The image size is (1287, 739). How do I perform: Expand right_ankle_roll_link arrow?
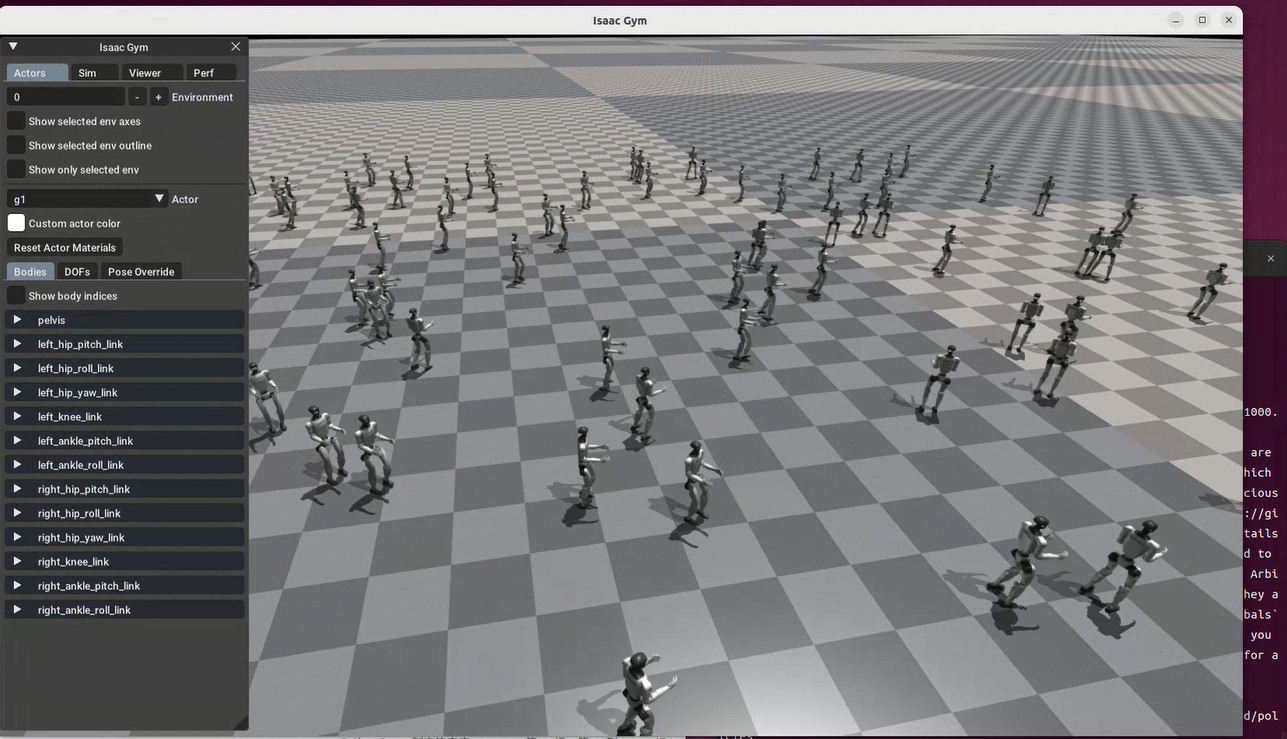click(x=17, y=609)
